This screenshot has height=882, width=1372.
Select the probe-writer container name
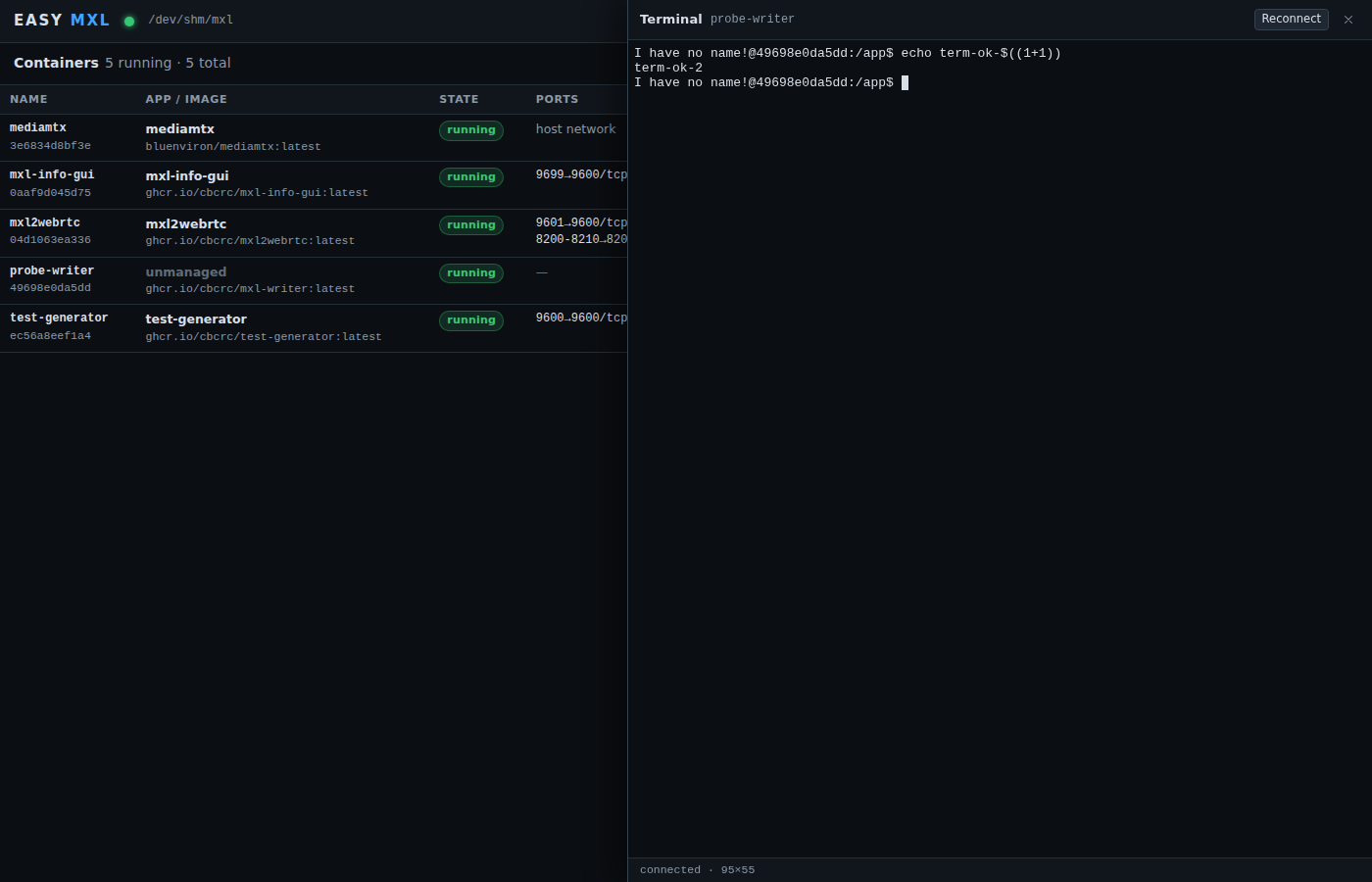pos(52,271)
